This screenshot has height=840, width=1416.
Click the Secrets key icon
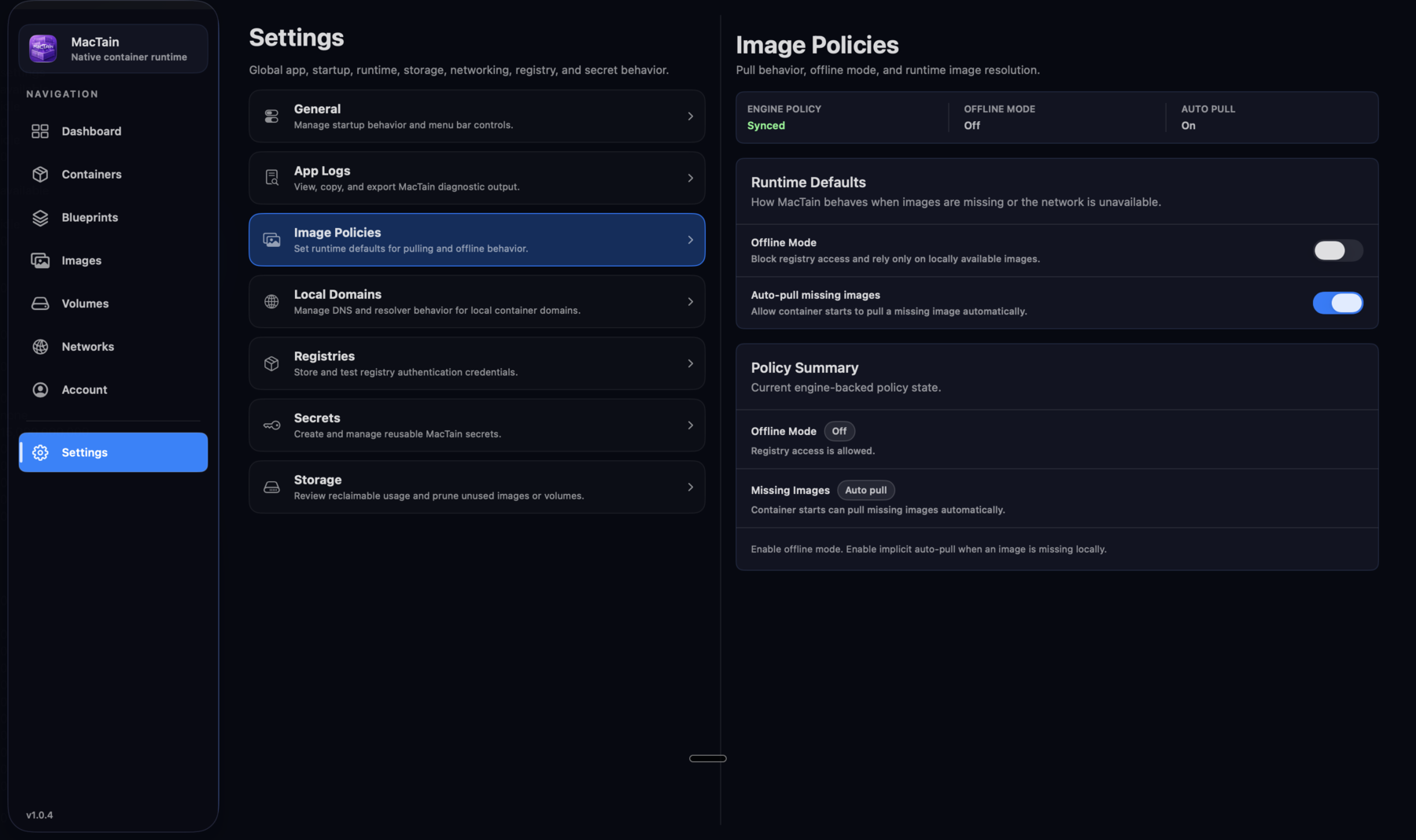pos(271,426)
